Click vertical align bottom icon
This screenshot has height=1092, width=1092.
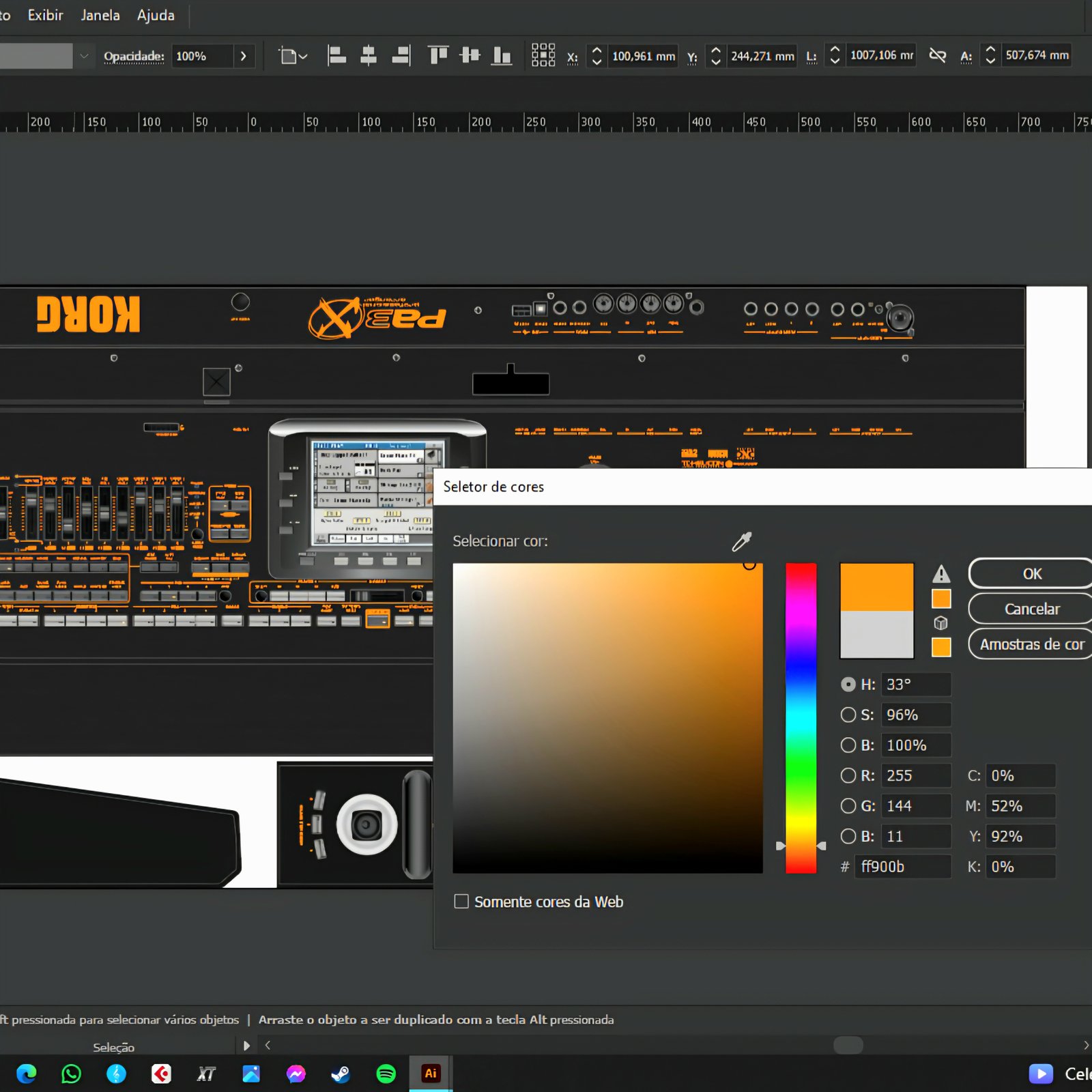point(502,56)
